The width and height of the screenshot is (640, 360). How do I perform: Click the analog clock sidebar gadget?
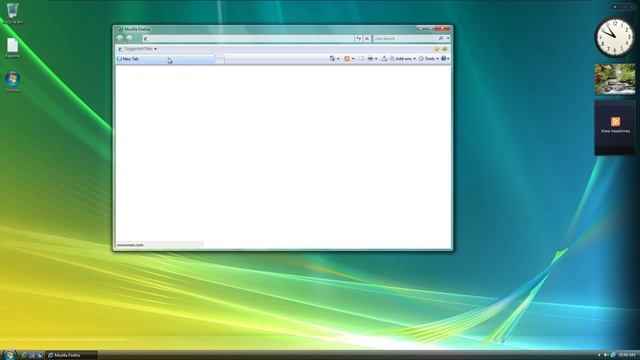(615, 37)
